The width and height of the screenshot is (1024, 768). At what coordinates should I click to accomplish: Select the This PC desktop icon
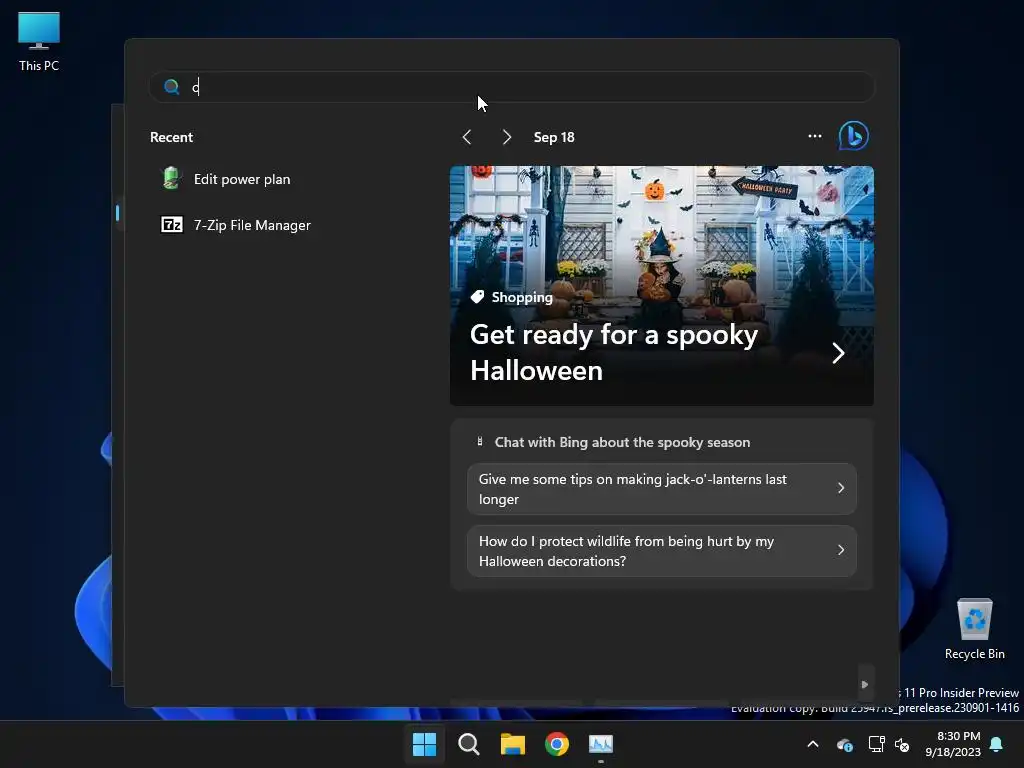[39, 42]
